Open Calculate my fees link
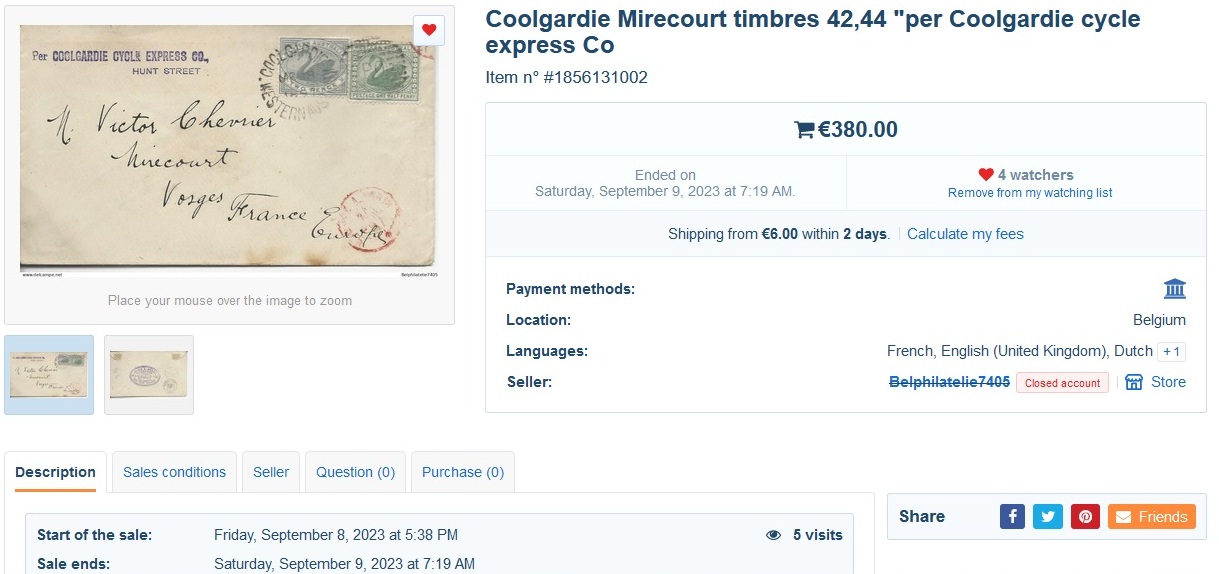 point(965,234)
